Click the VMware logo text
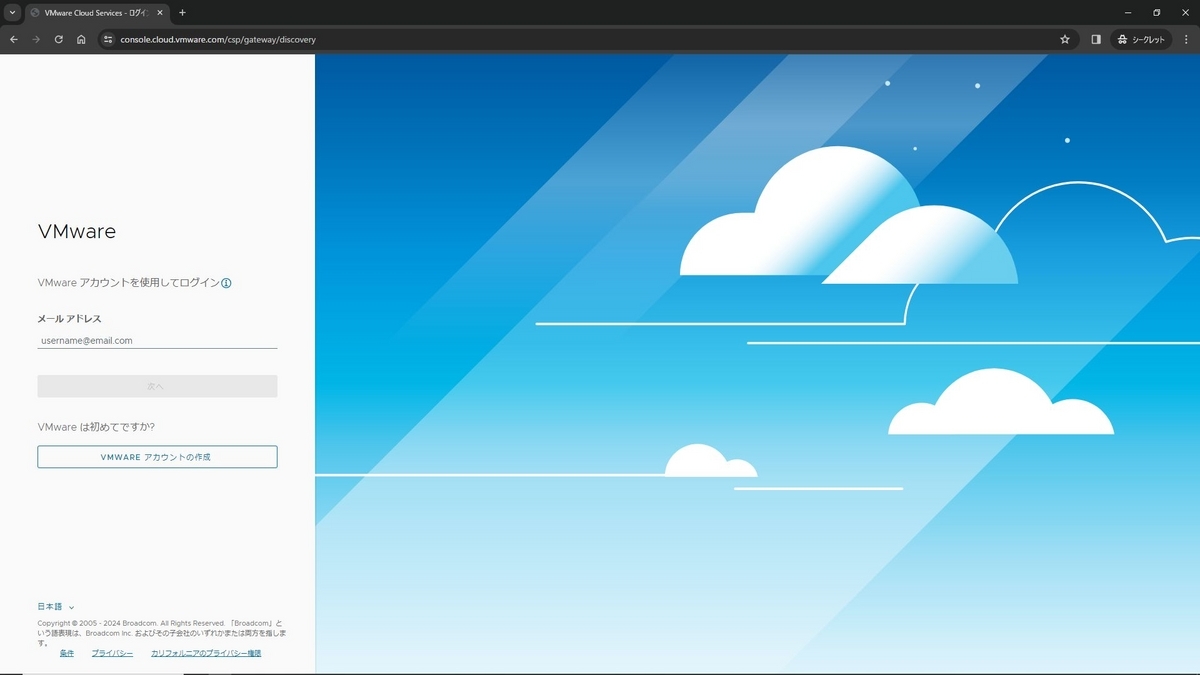This screenshot has width=1200, height=675. (77, 231)
